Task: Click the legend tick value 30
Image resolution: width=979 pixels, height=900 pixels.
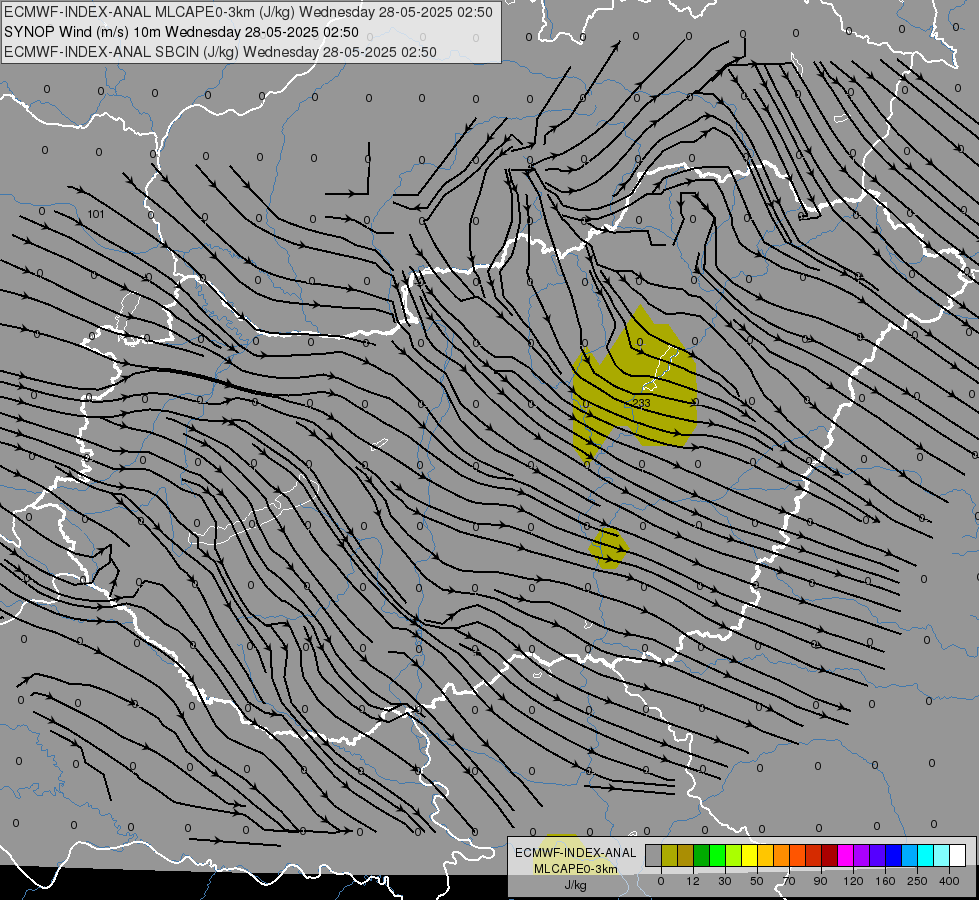Action: tap(725, 881)
